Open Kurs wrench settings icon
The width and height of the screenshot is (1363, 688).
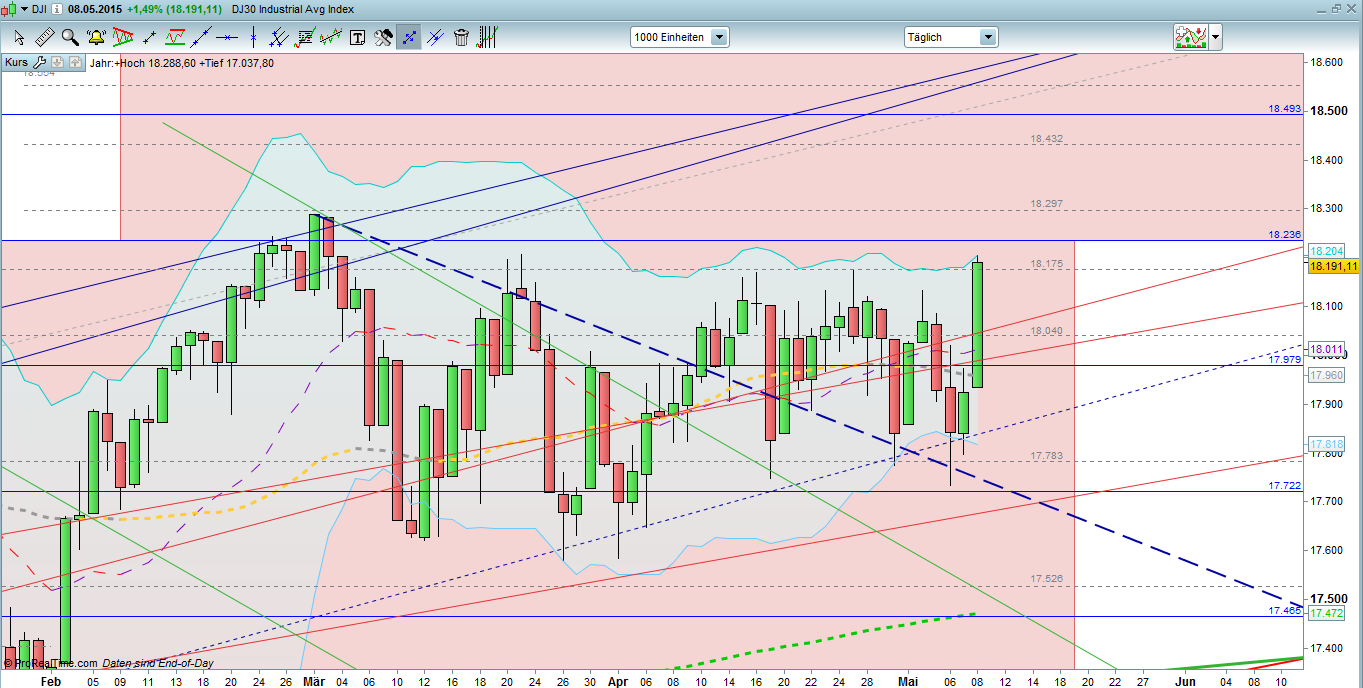(40, 63)
